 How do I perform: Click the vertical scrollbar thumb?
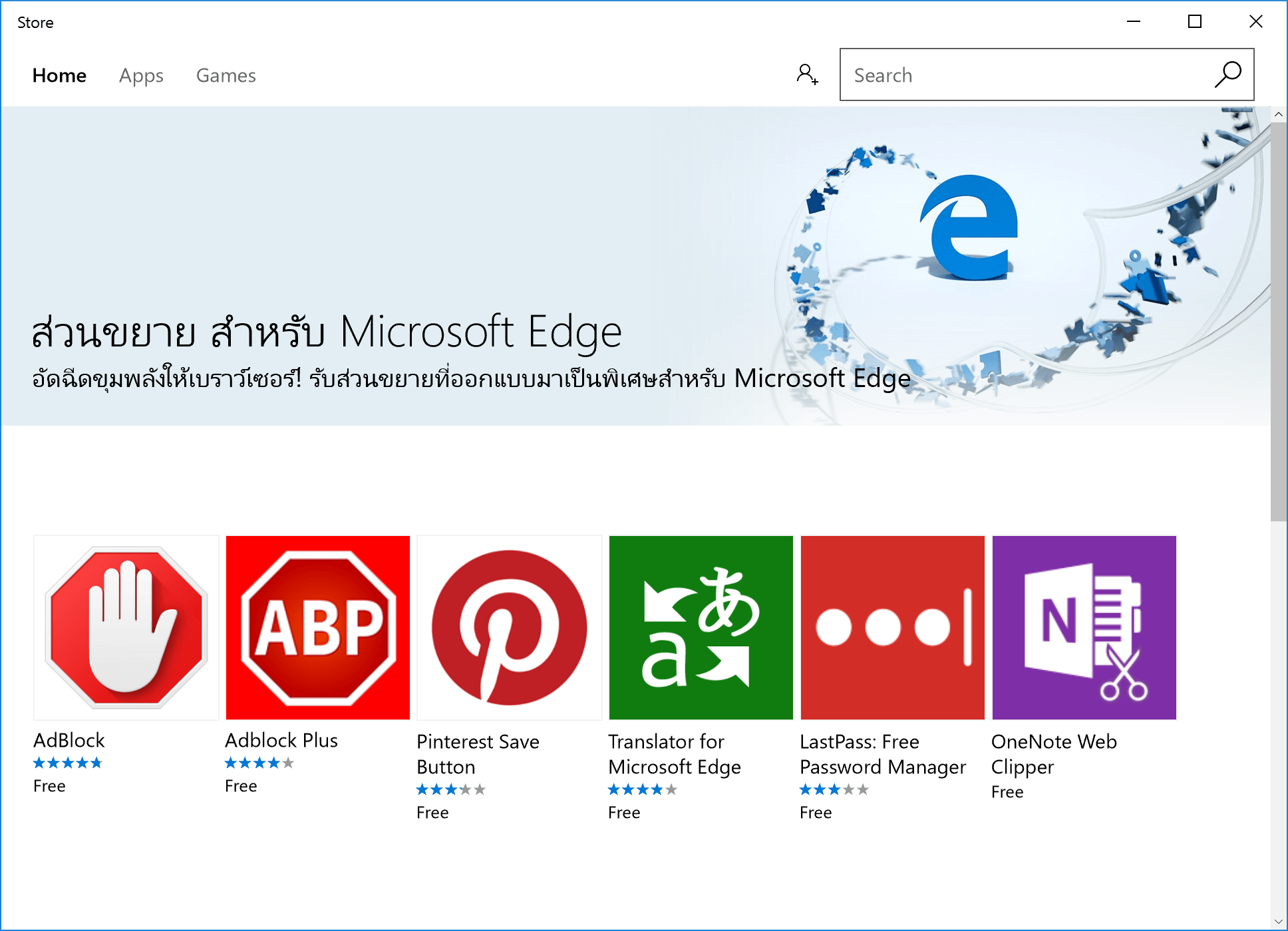[x=1278, y=321]
